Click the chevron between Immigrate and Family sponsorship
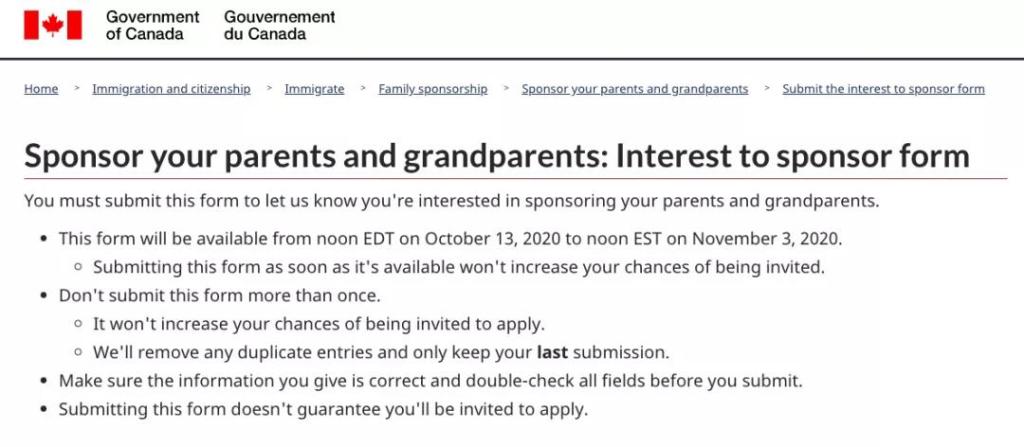1024x447 pixels. pyautogui.click(x=362, y=89)
